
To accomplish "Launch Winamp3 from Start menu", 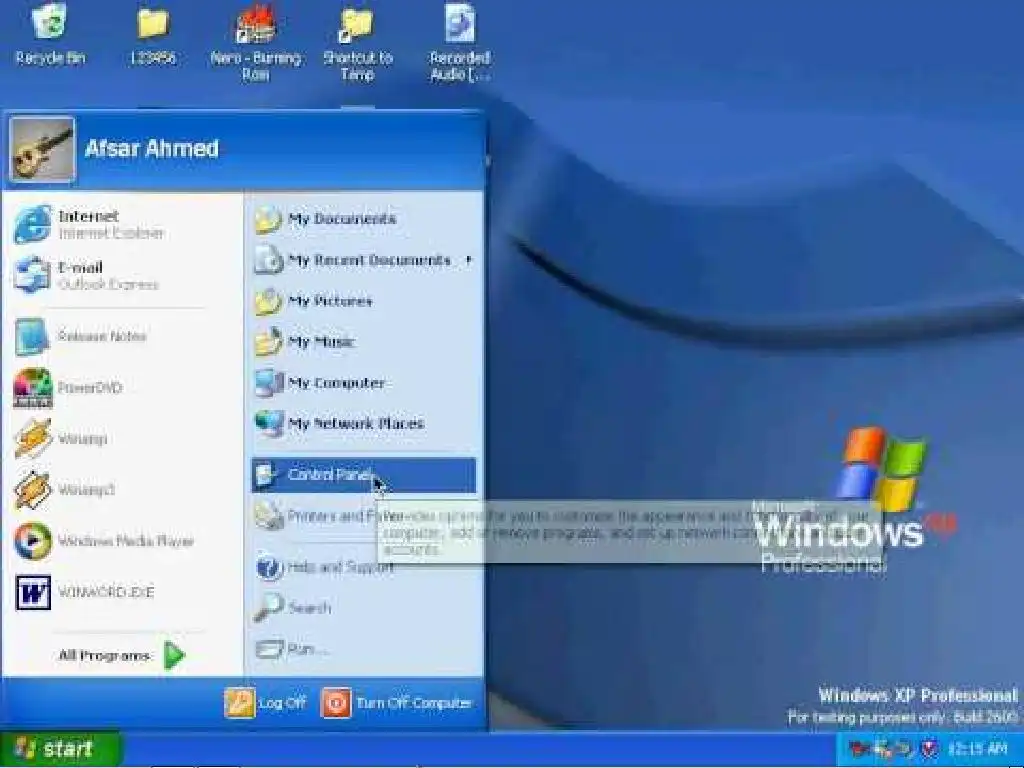I will point(64,489).
